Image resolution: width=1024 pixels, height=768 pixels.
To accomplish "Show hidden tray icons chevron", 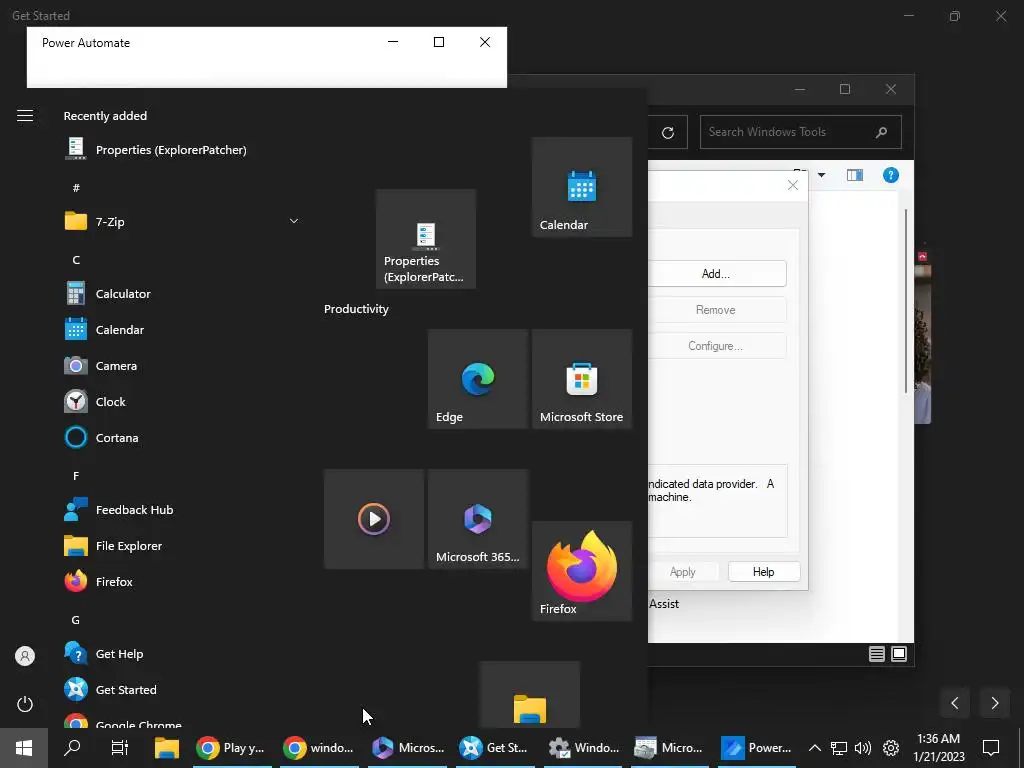I will point(814,748).
